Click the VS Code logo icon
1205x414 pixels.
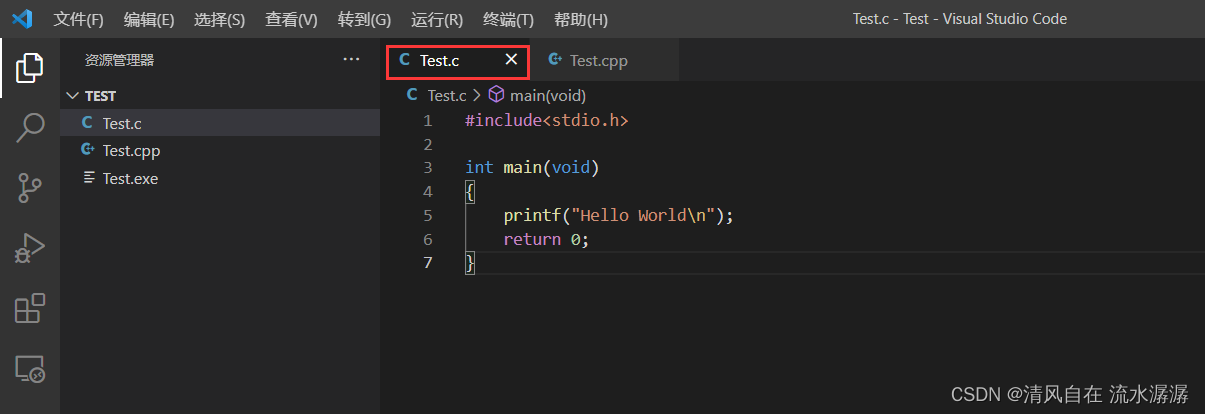click(x=23, y=19)
